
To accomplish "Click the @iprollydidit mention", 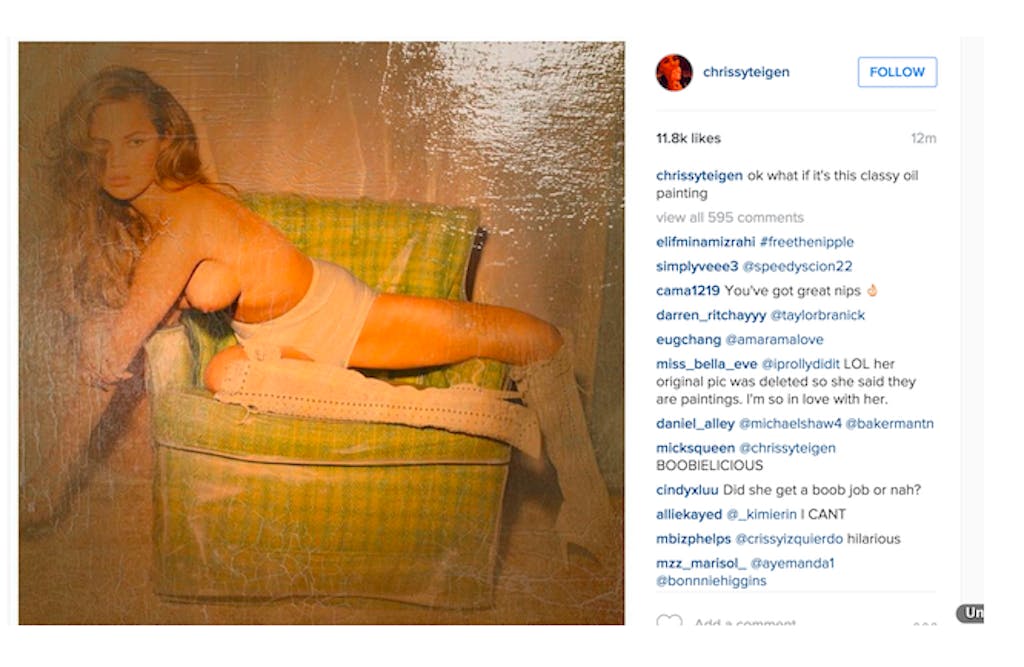I will [800, 364].
